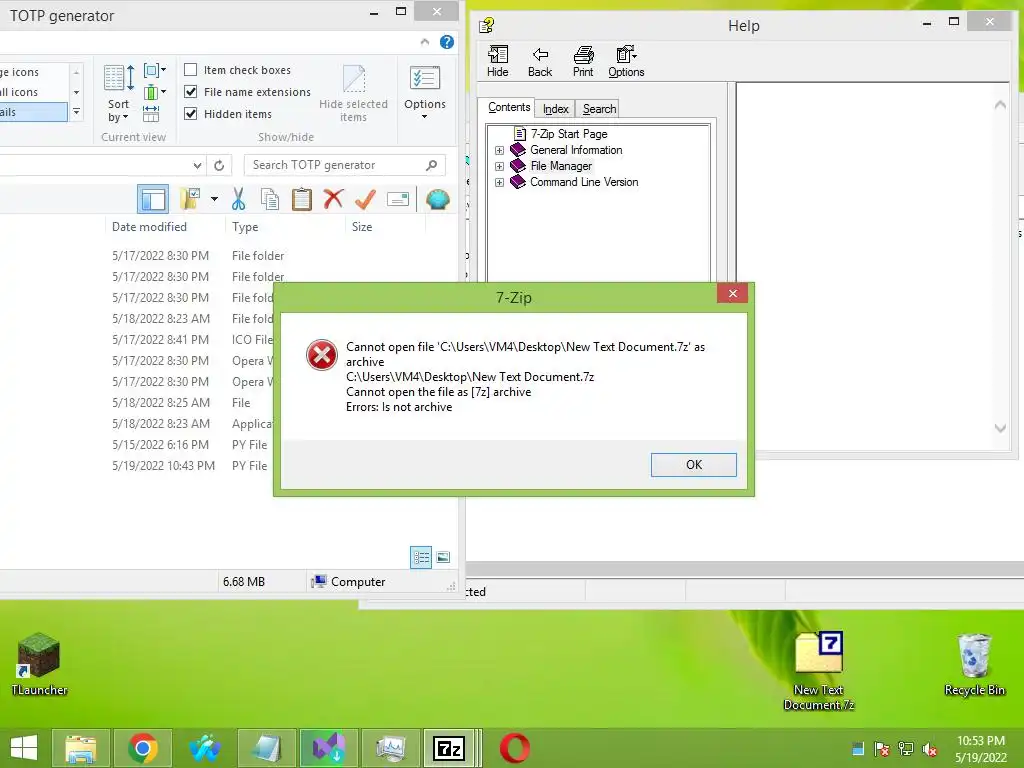Close the 7-Zip error dialog
This screenshot has width=1024, height=768.
[732, 293]
